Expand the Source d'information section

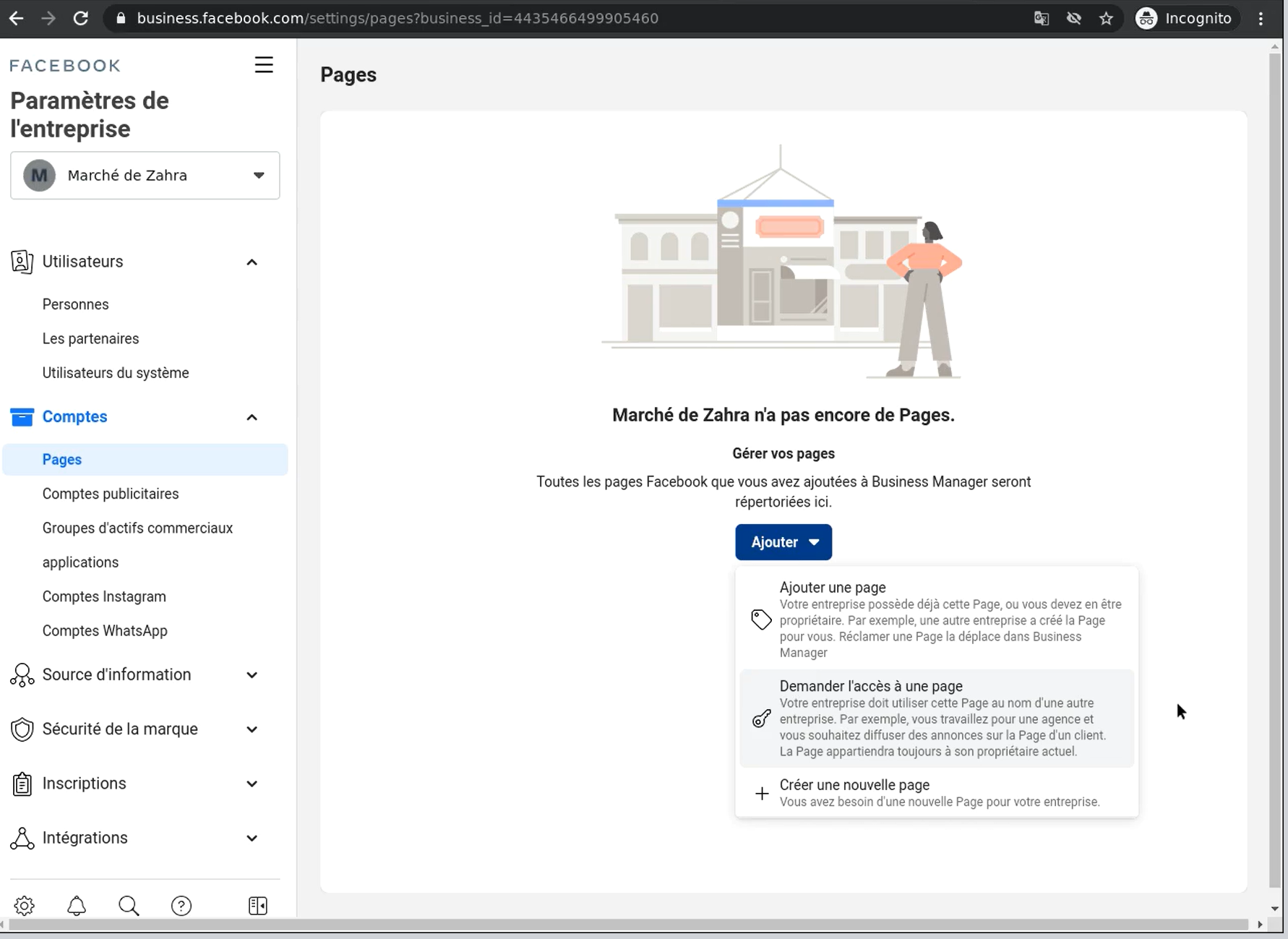point(252,674)
